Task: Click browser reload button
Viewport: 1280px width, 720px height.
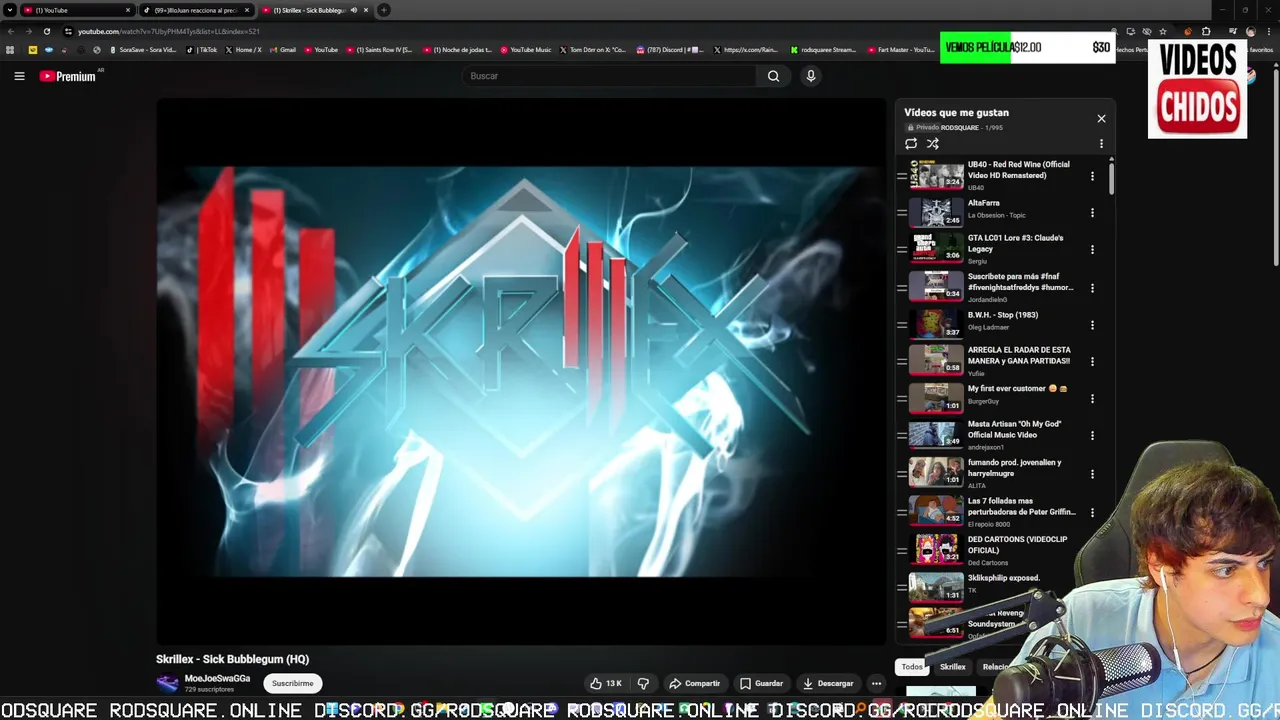Action: (46, 31)
